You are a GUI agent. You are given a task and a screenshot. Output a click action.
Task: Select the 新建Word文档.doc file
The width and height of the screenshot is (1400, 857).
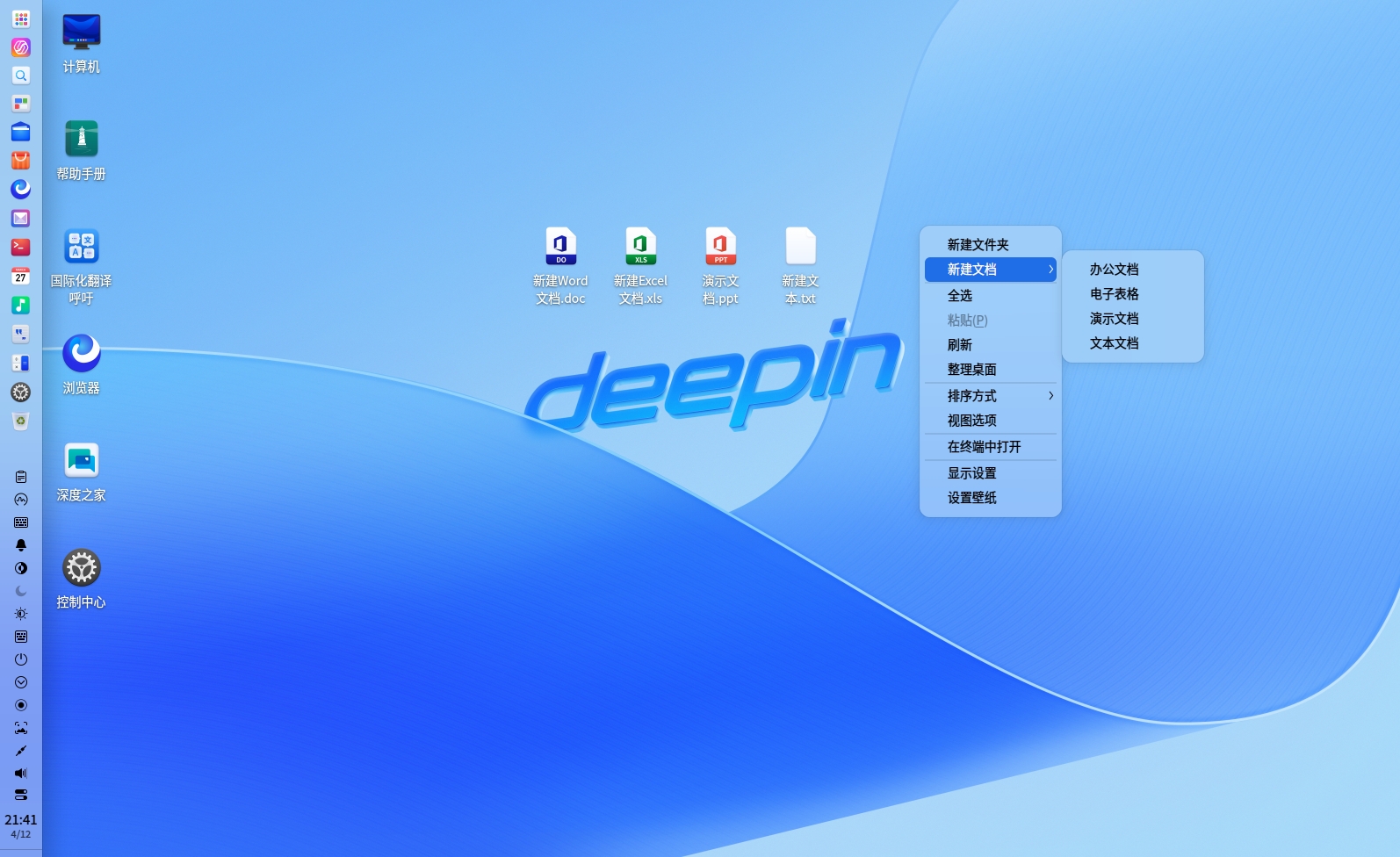[x=560, y=267]
